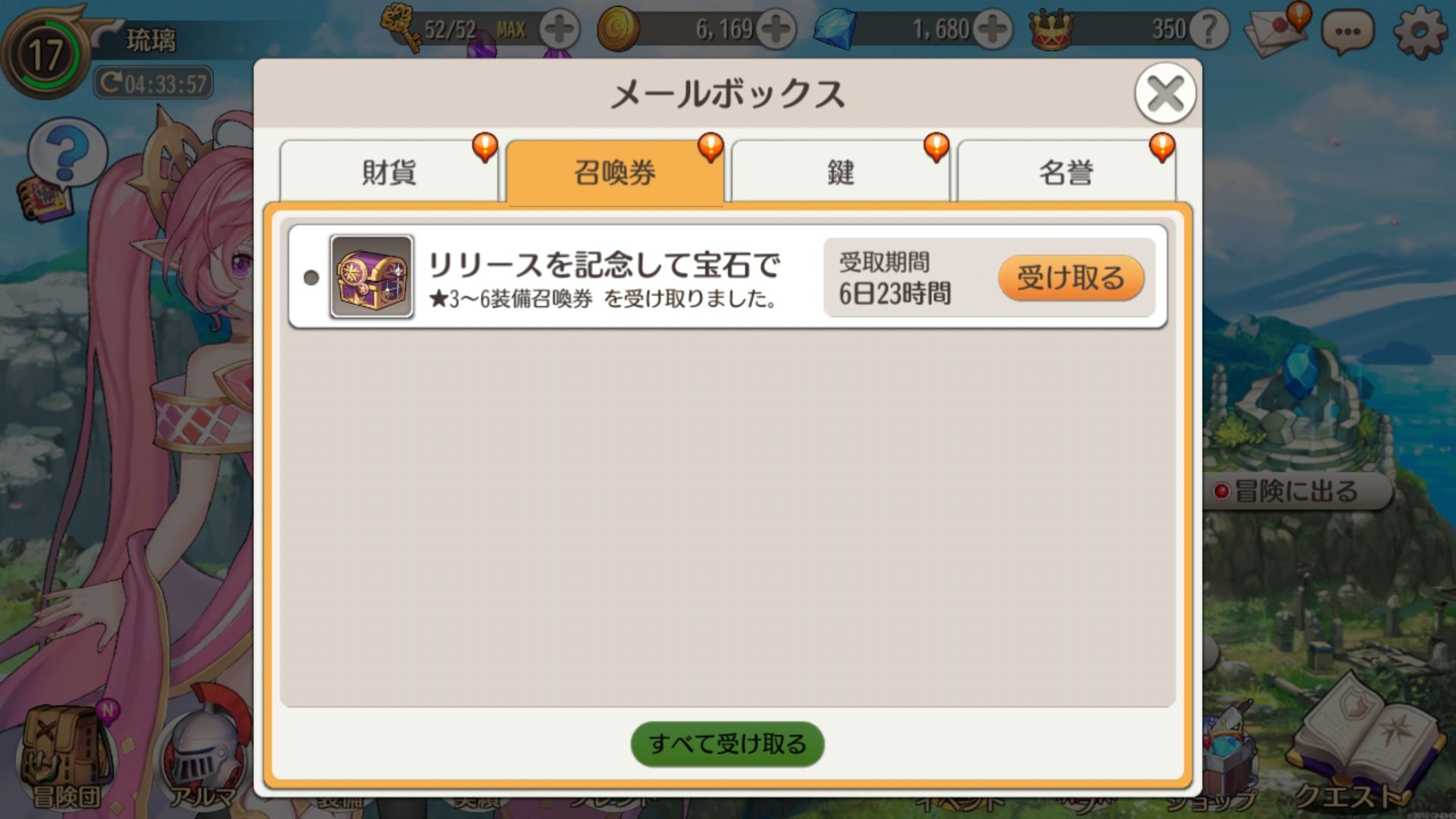Add gold coins via plus icon
1456x819 pixels.
pos(776,30)
